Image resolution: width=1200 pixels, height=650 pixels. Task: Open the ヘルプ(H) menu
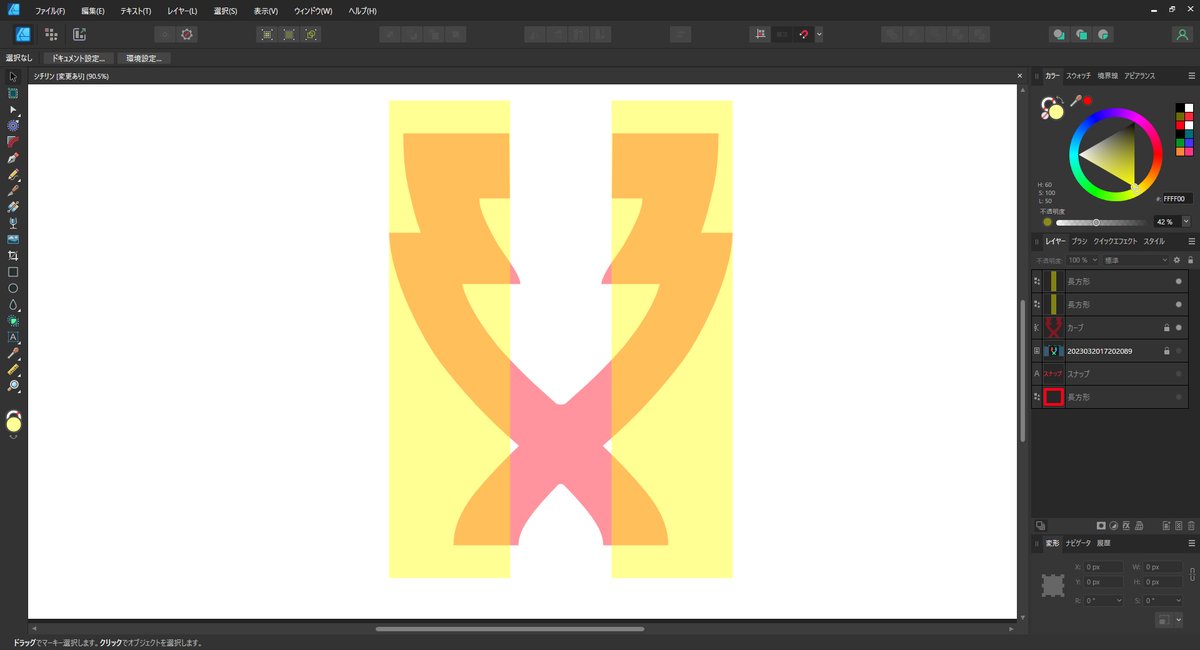tap(362, 10)
